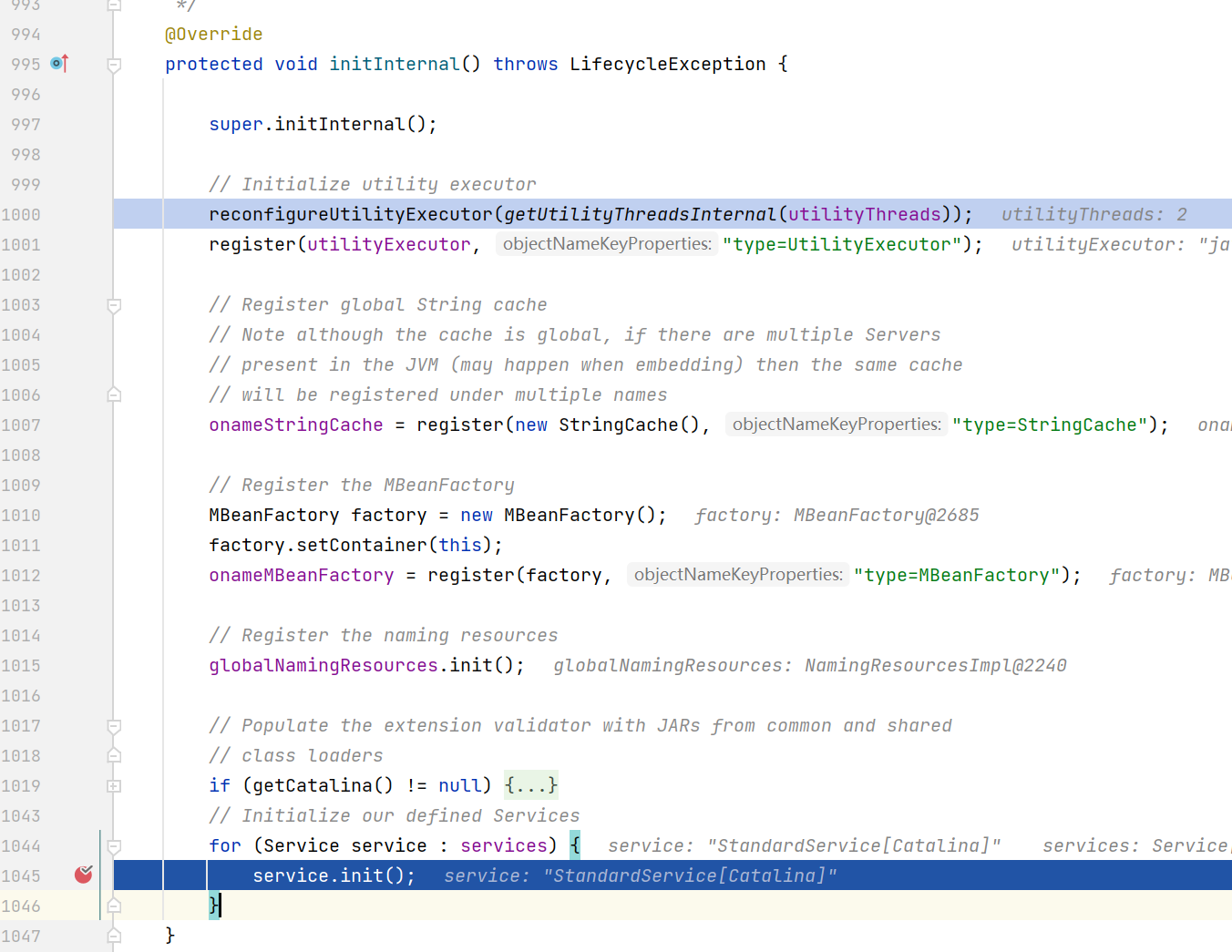Click utilityExecutor argument in register call
The height and width of the screenshot is (952, 1232).
[389, 244]
